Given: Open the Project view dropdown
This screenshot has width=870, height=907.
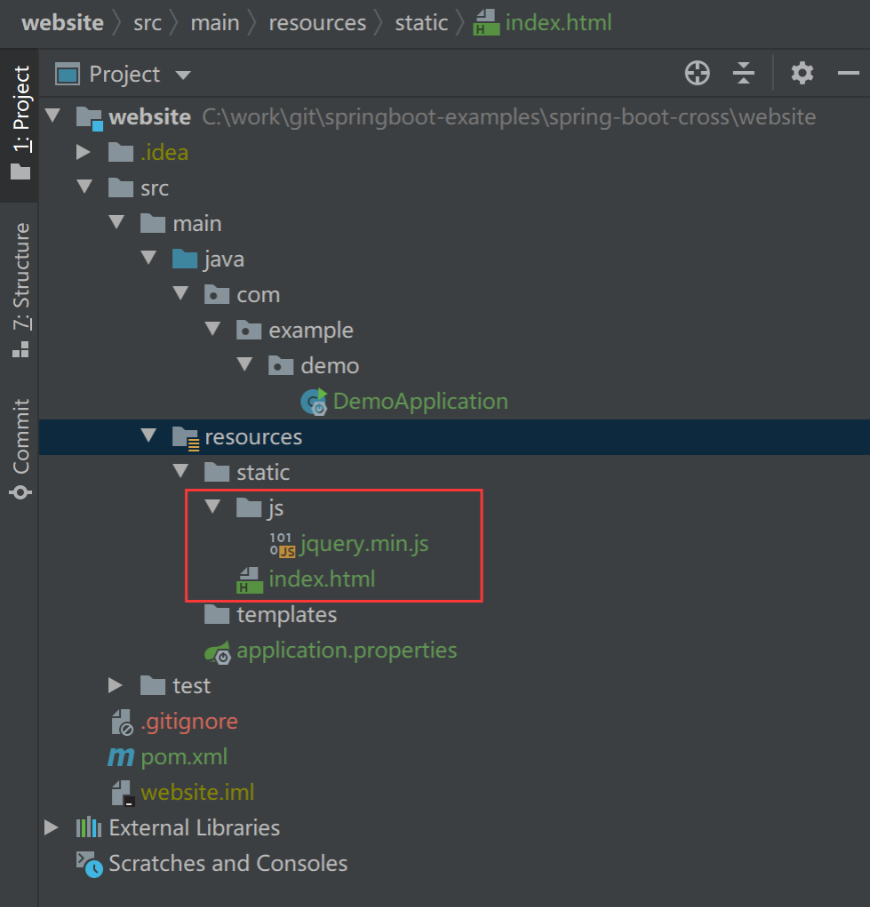Looking at the screenshot, I should coord(182,75).
